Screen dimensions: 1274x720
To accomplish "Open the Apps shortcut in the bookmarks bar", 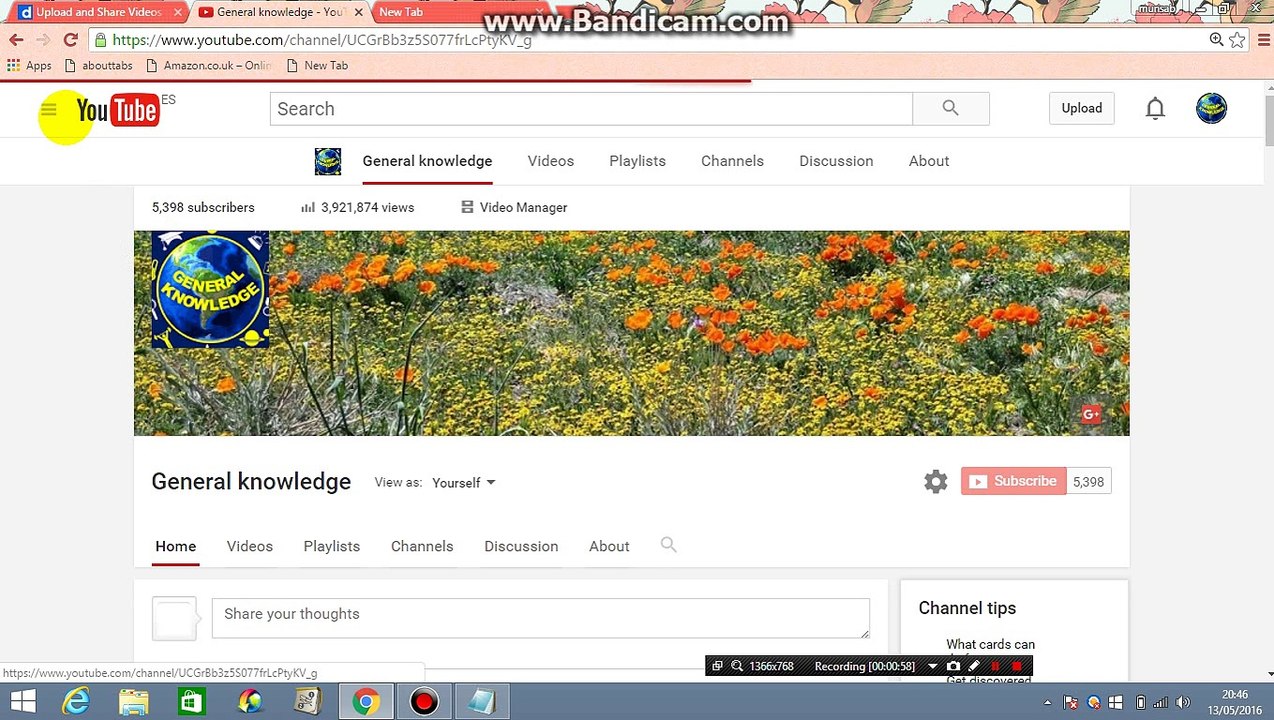I will coord(29,65).
